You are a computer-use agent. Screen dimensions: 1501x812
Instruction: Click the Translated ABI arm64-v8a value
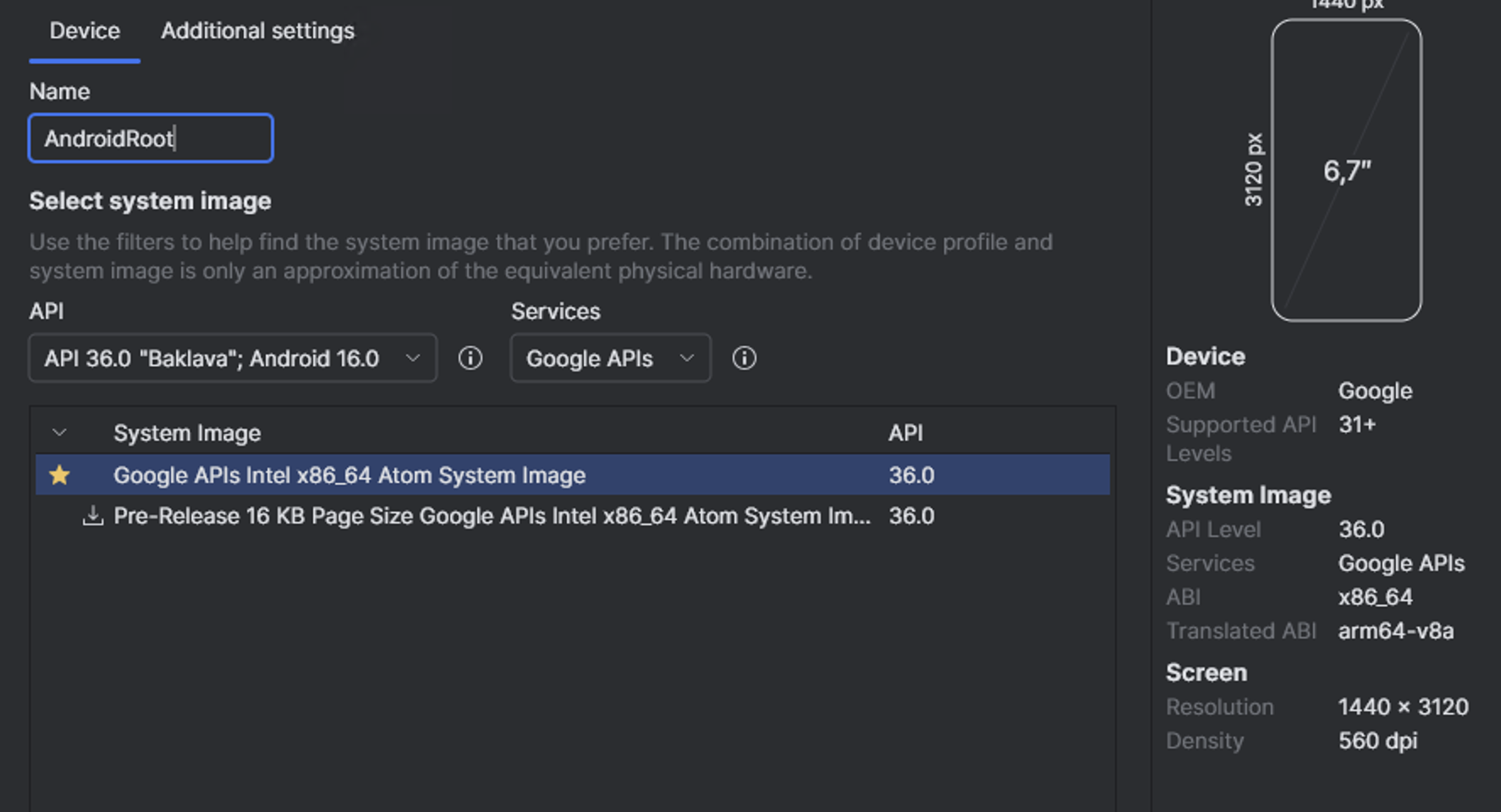pyautogui.click(x=1396, y=631)
